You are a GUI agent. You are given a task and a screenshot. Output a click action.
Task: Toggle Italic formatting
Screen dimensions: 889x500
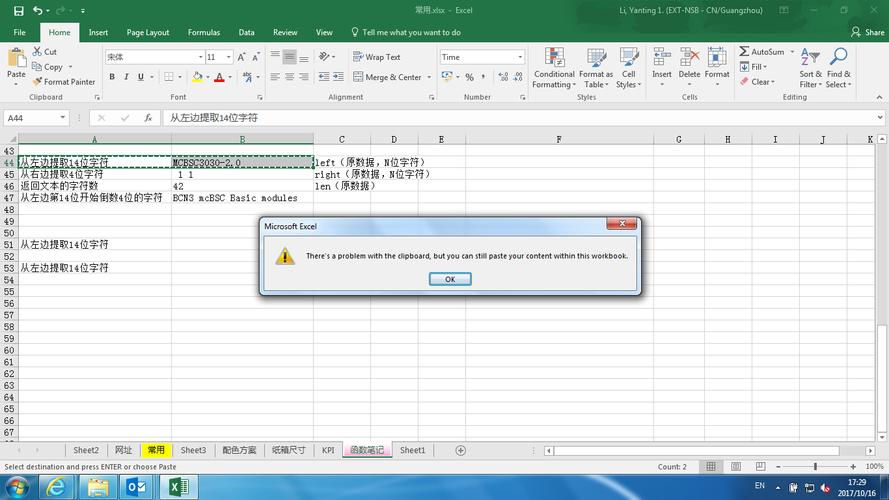click(126, 77)
